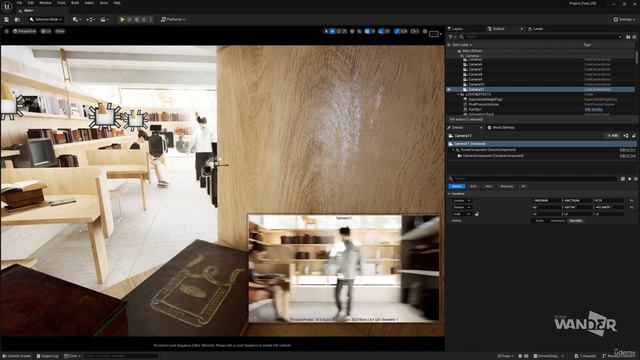Open the Platforms dropdown
The image size is (640, 360).
[x=173, y=20]
